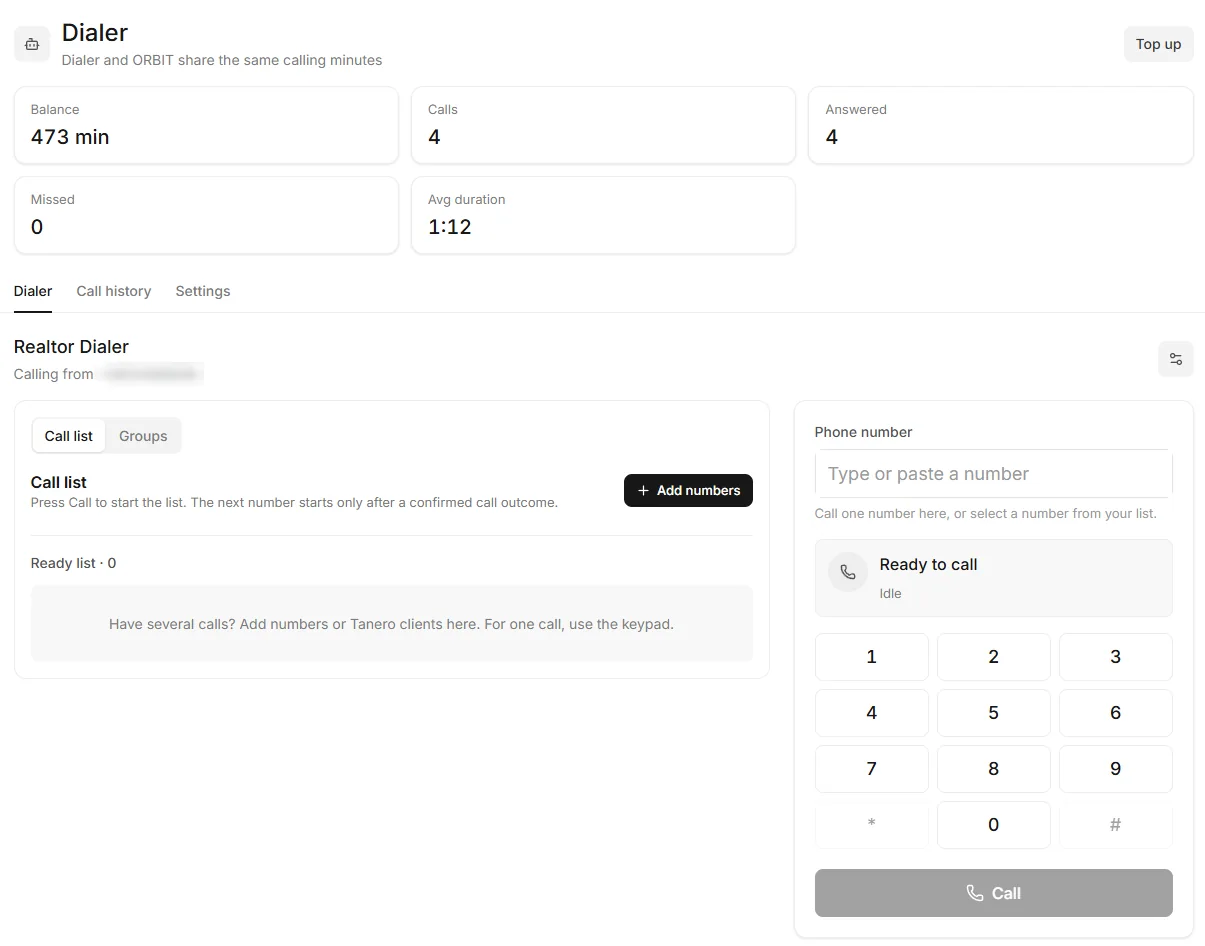This screenshot has width=1205, height=946.
Task: Click the Realtor Dialer heading
Action: coord(71,347)
